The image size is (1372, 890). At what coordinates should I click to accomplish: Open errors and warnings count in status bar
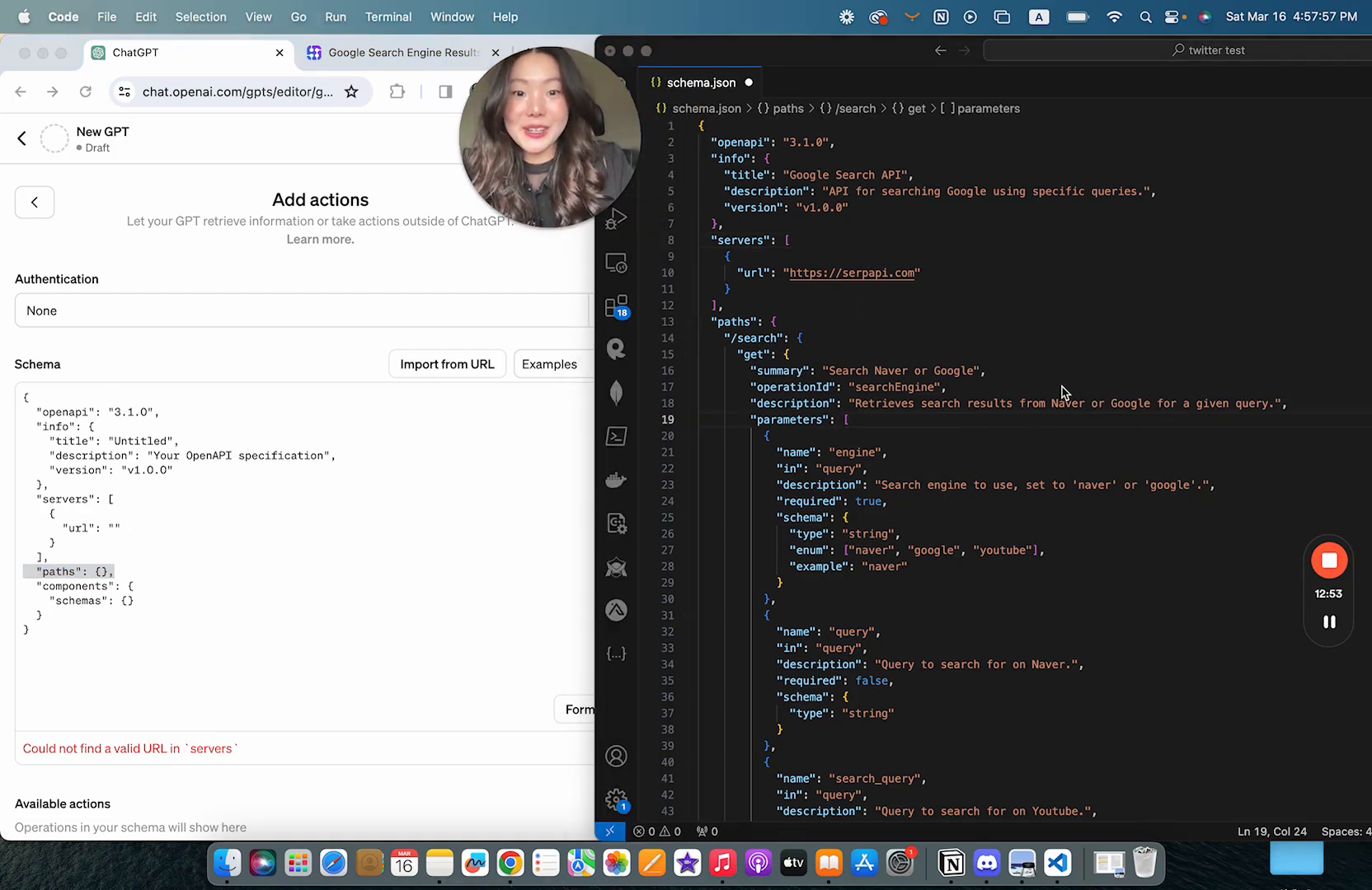[657, 831]
